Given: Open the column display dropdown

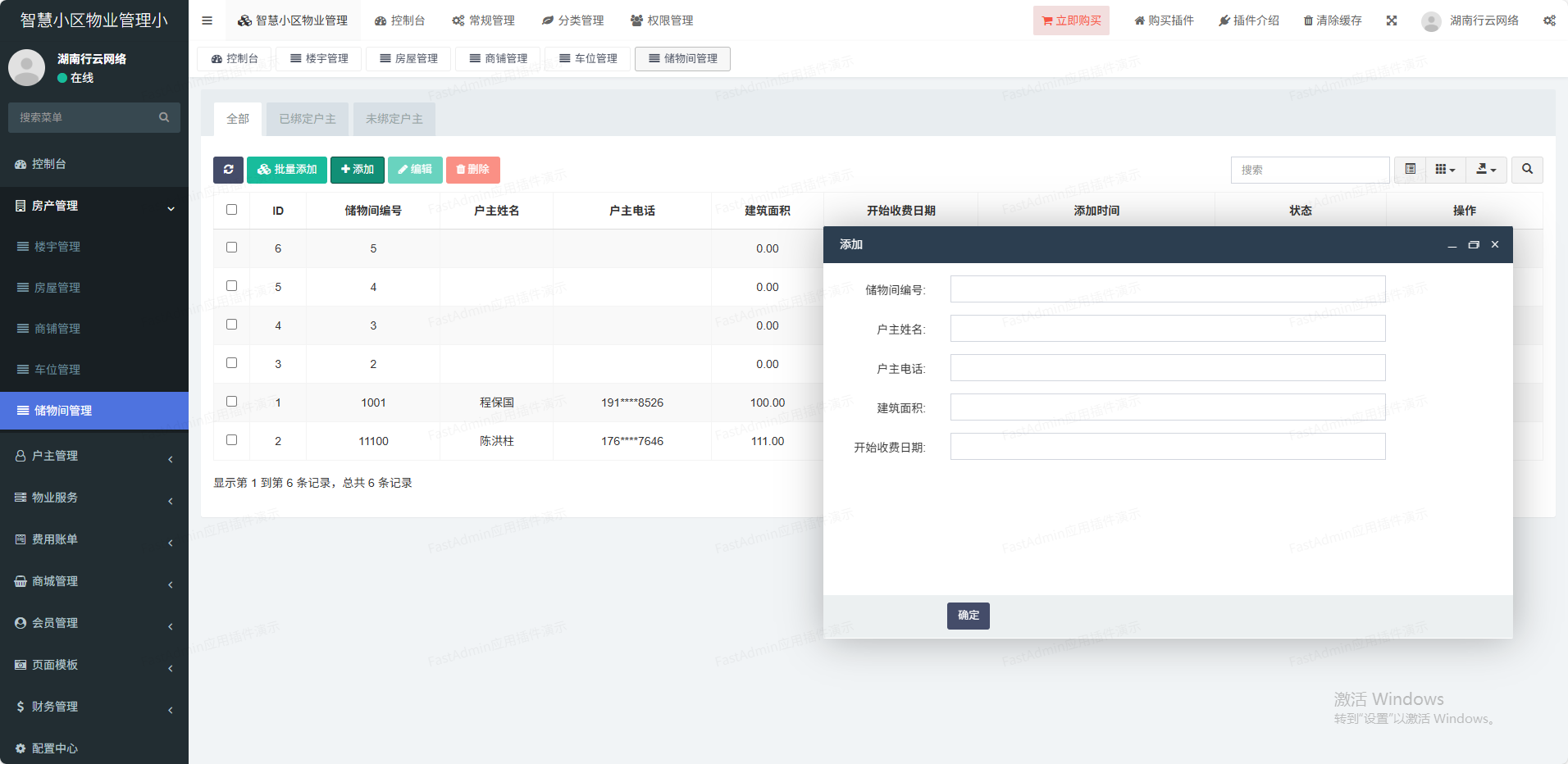Looking at the screenshot, I should point(1445,170).
